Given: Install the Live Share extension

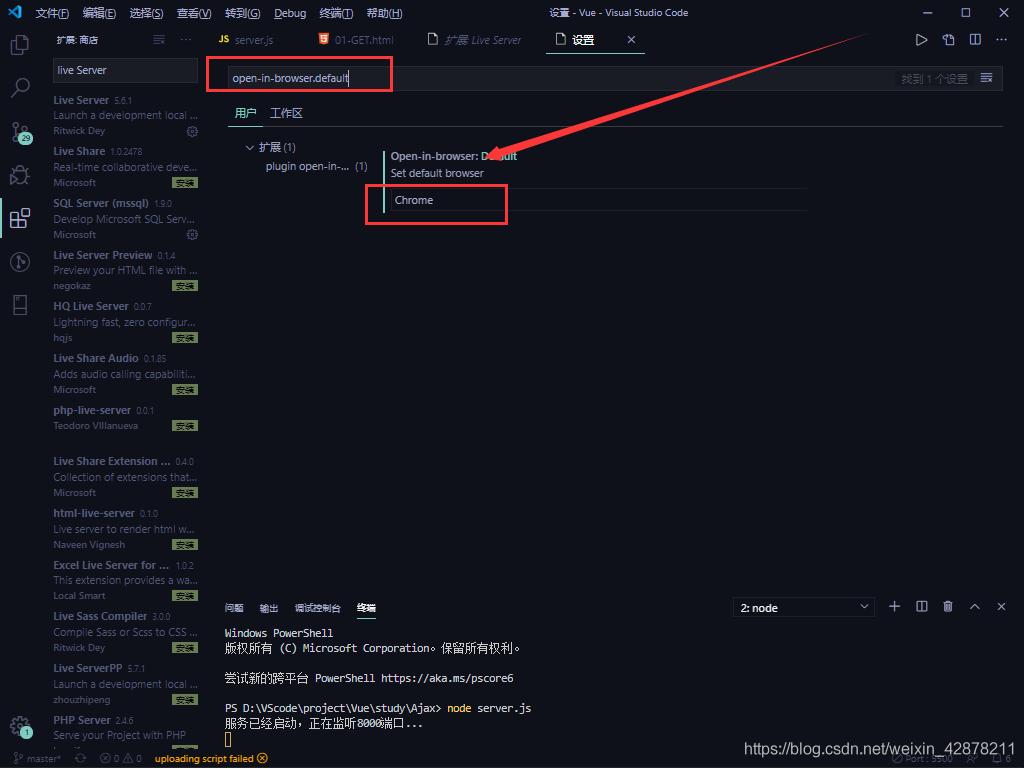Looking at the screenshot, I should pyautogui.click(x=185, y=183).
